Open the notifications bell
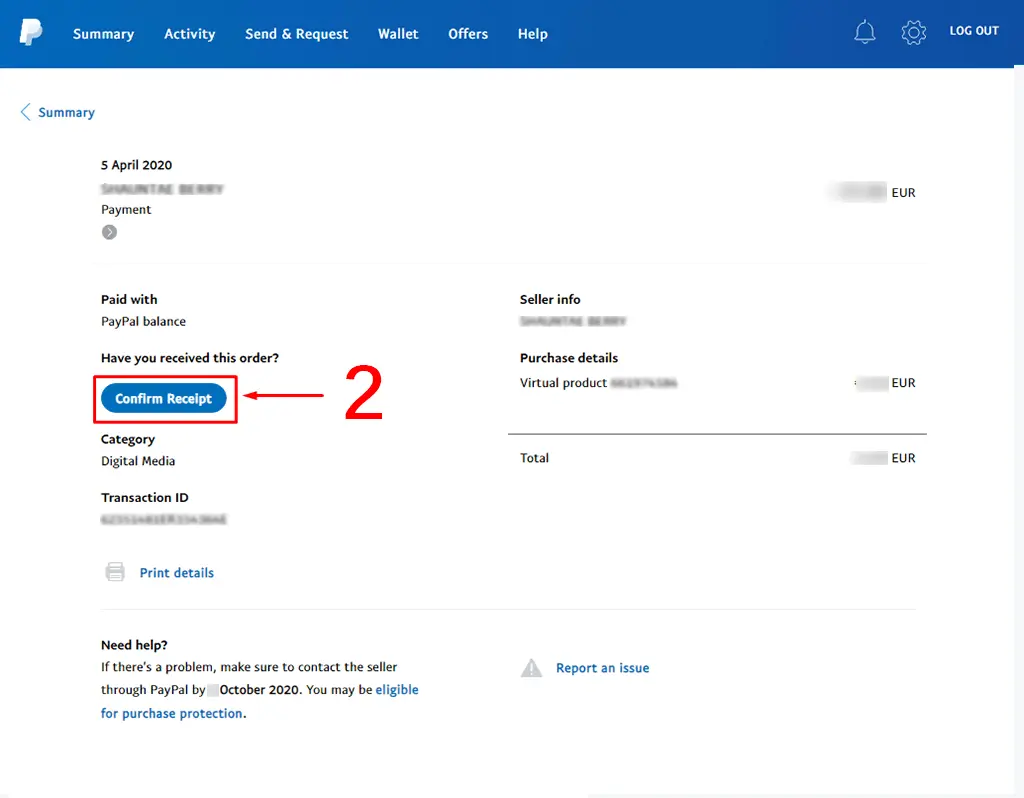Image resolution: width=1024 pixels, height=798 pixels. [x=865, y=31]
